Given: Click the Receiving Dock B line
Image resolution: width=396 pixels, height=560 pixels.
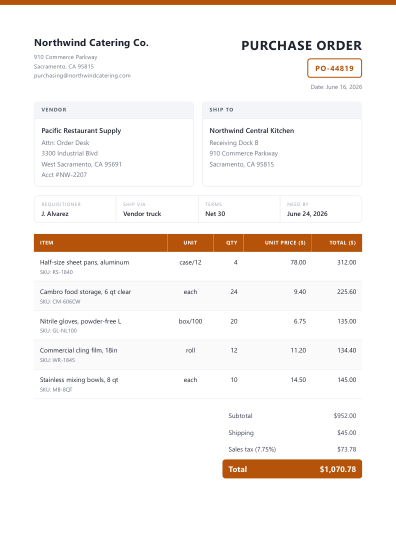Looking at the screenshot, I should click(234, 143).
